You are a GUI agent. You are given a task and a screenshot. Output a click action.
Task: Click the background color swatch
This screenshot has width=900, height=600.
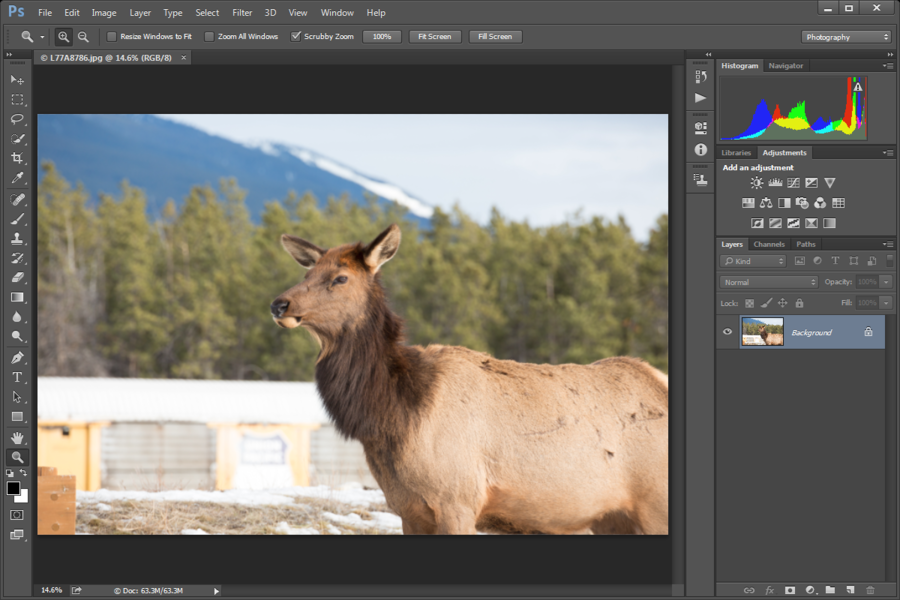tap(23, 497)
